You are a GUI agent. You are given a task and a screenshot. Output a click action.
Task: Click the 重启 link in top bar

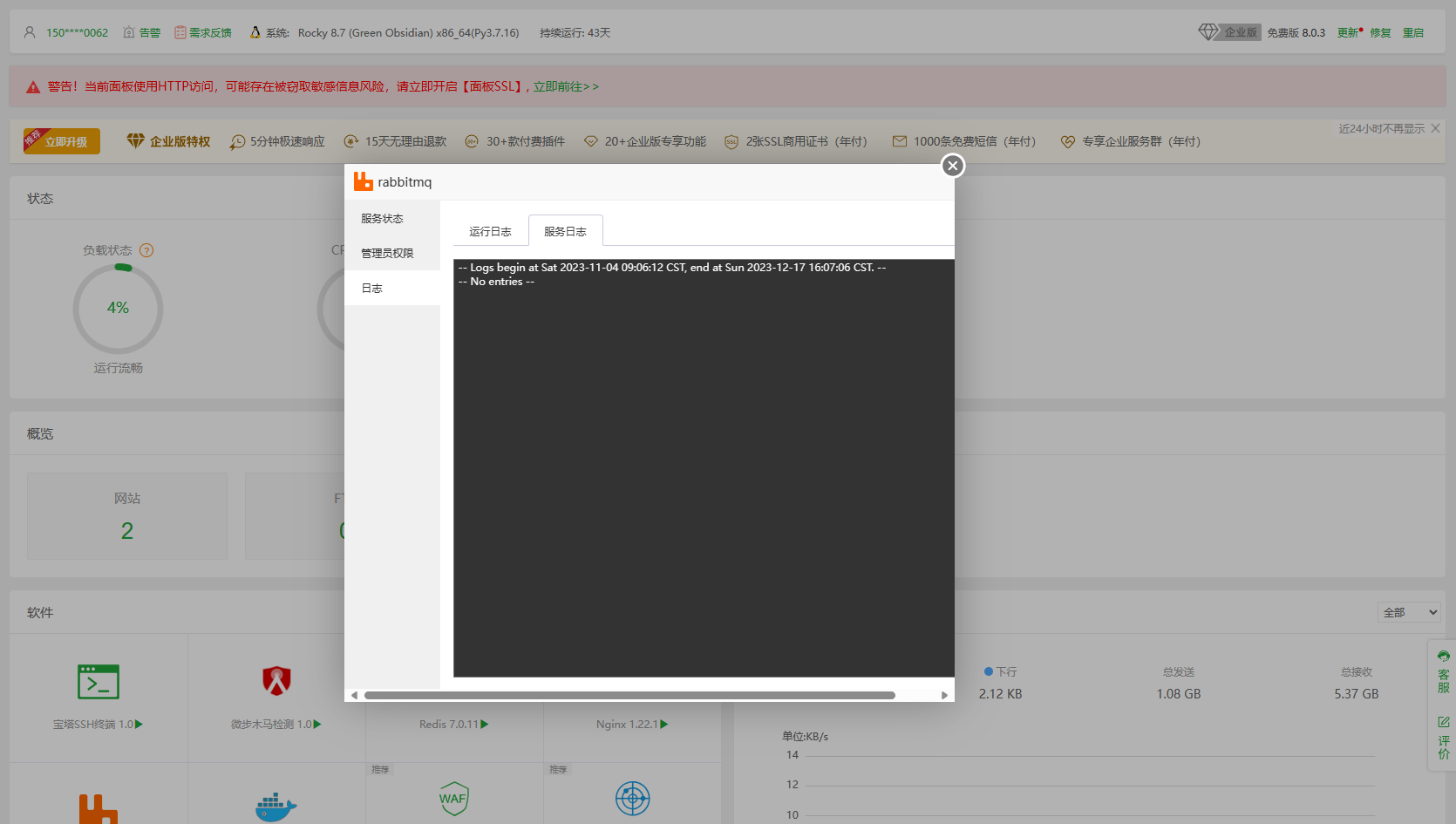click(x=1413, y=32)
